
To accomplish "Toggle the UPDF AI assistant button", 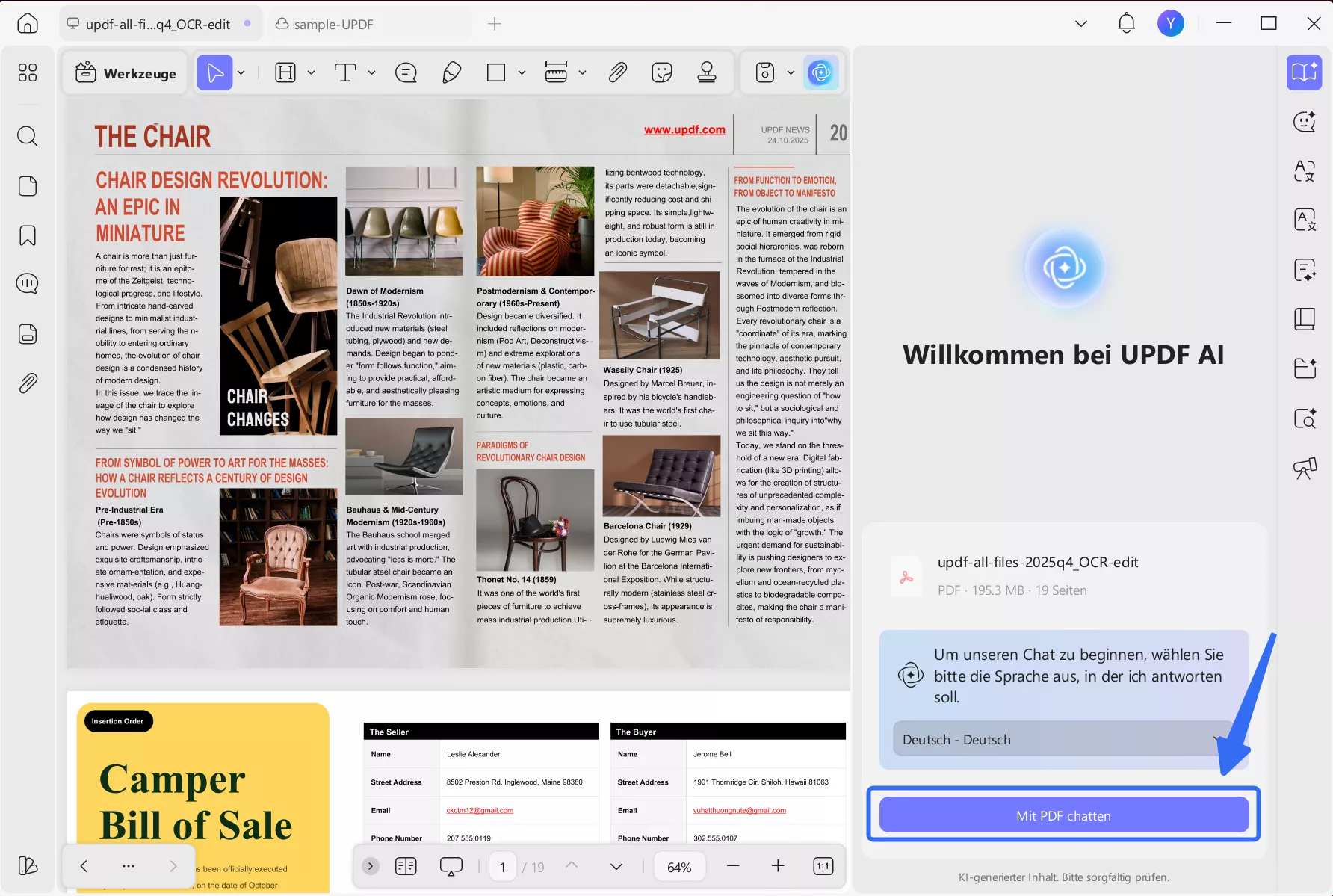I will click(x=821, y=72).
